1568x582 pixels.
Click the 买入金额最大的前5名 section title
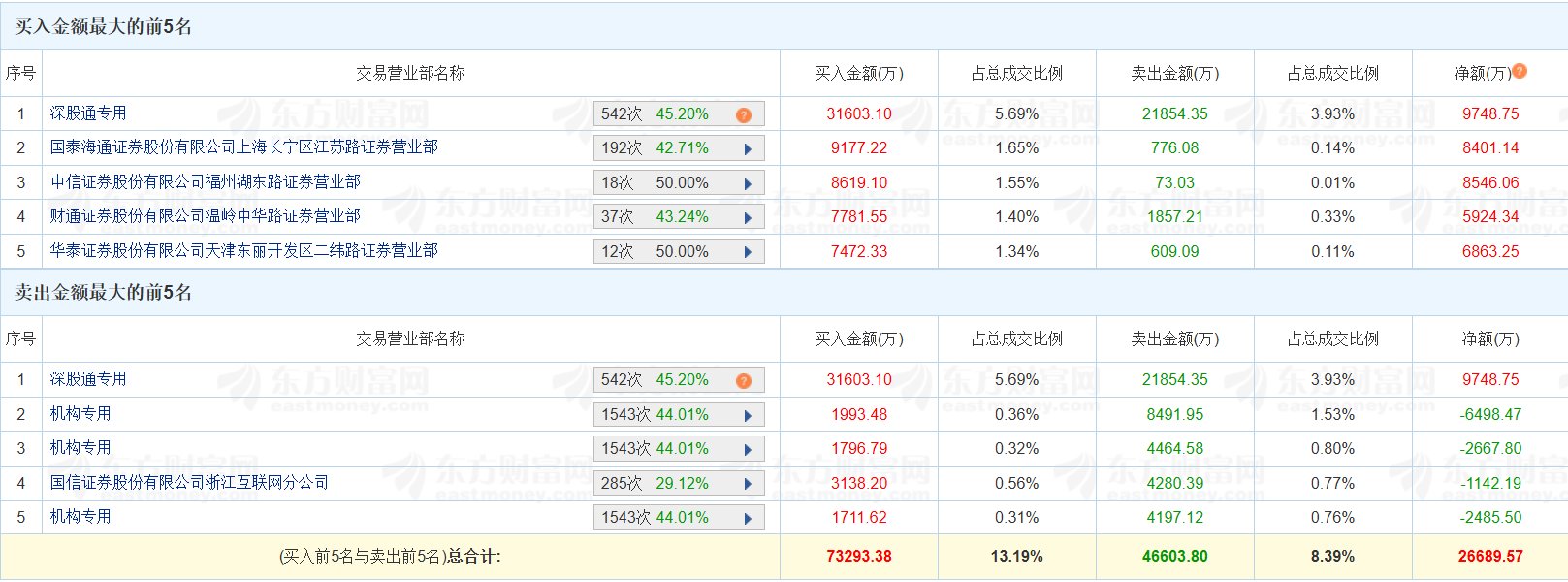pos(104,26)
